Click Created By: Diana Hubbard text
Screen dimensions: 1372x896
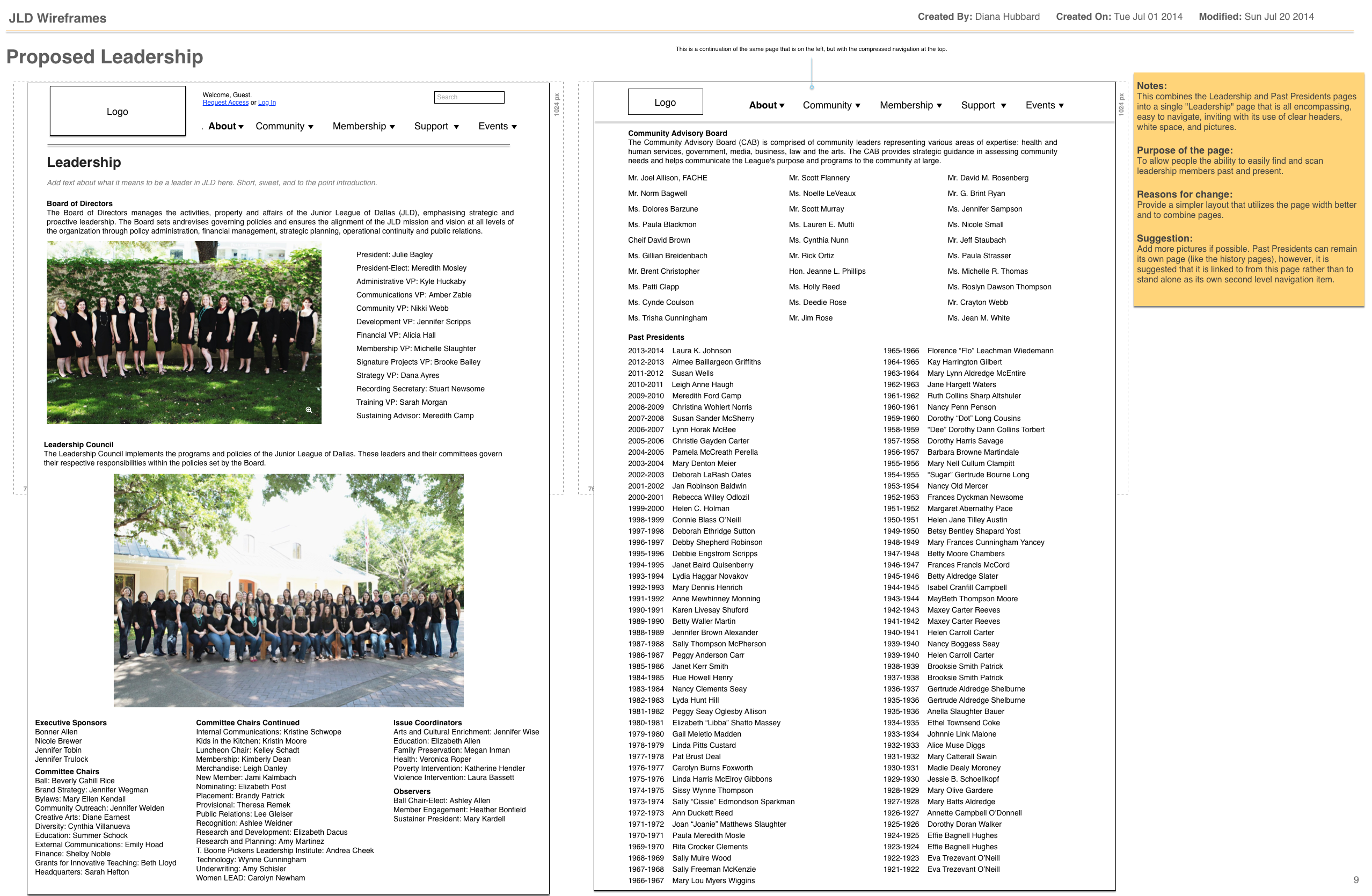978,17
